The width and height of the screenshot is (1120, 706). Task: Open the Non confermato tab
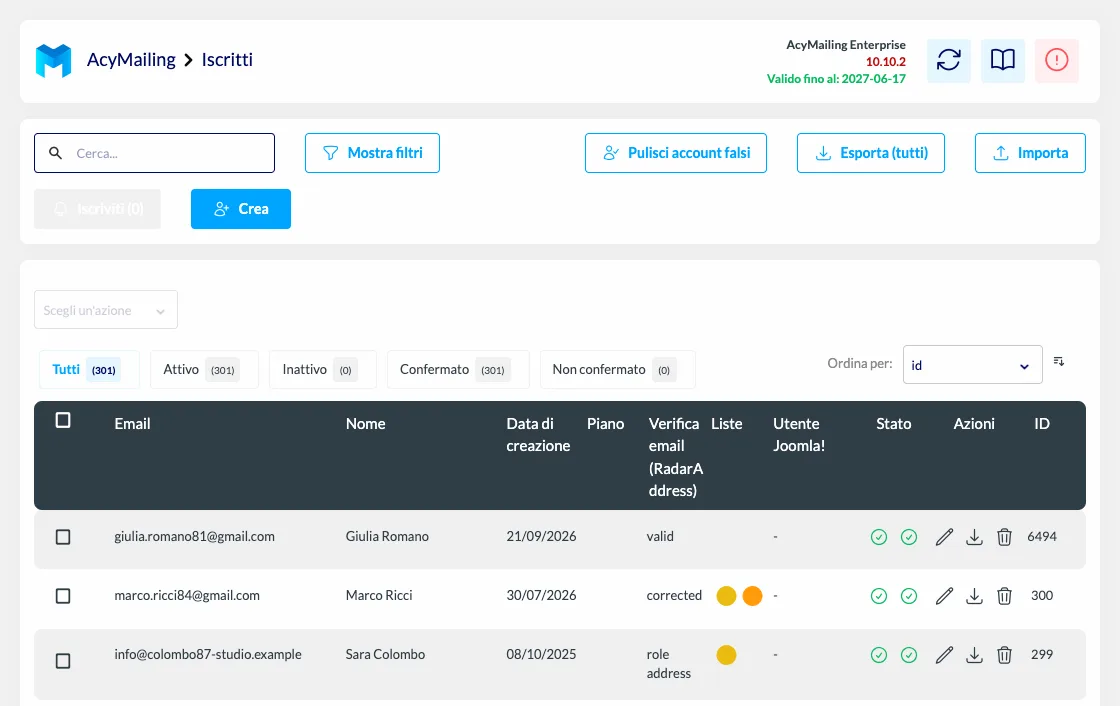tap(617, 369)
